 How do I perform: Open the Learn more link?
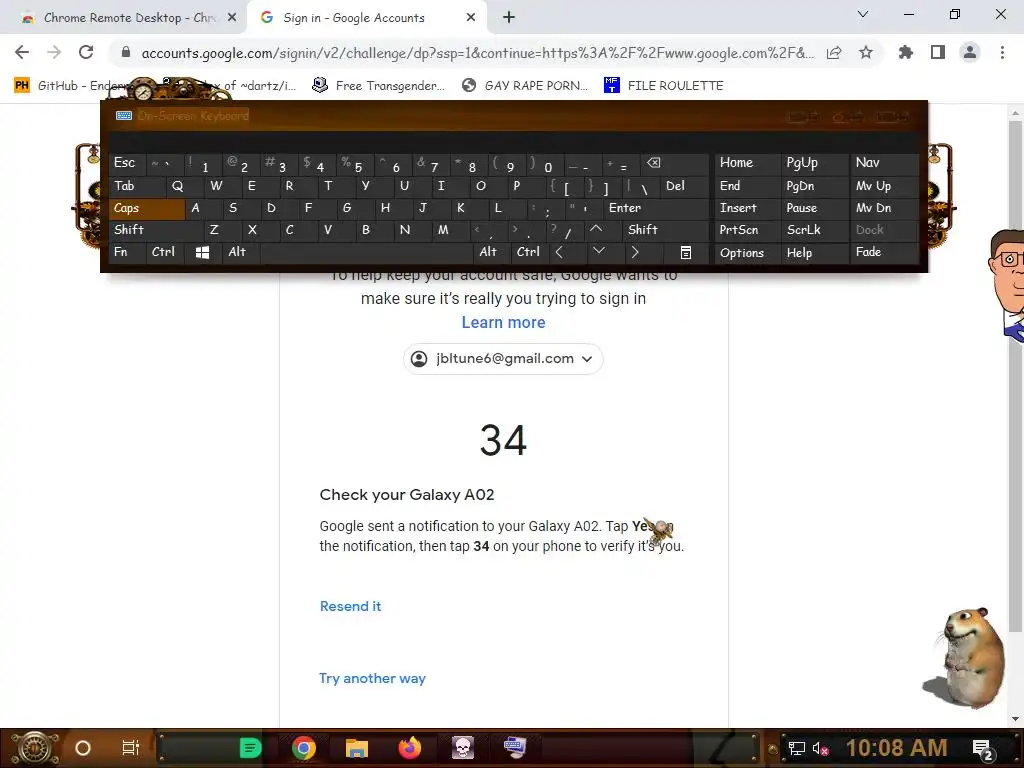coord(504,323)
